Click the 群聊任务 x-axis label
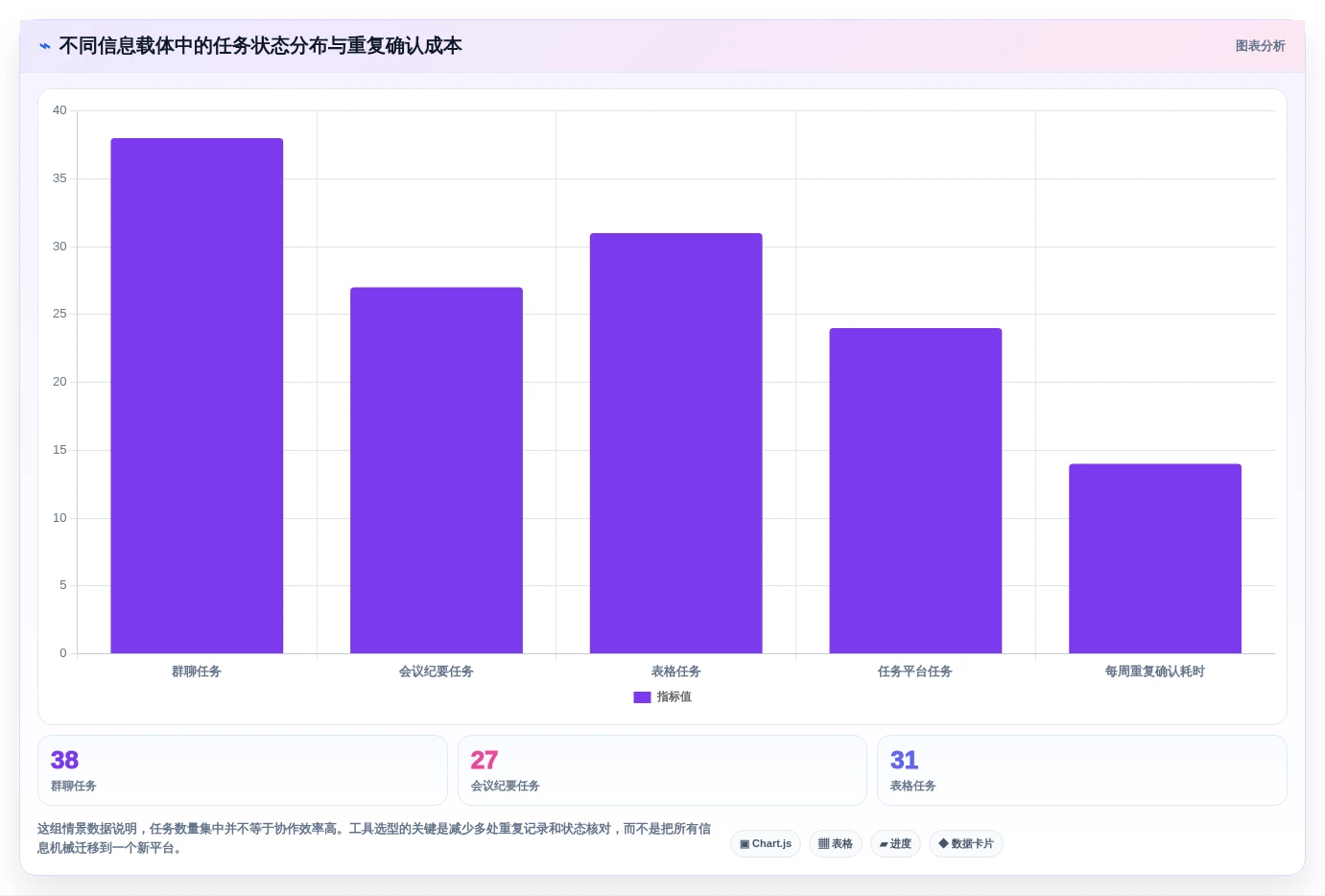The width and height of the screenshot is (1325, 896). coord(197,672)
